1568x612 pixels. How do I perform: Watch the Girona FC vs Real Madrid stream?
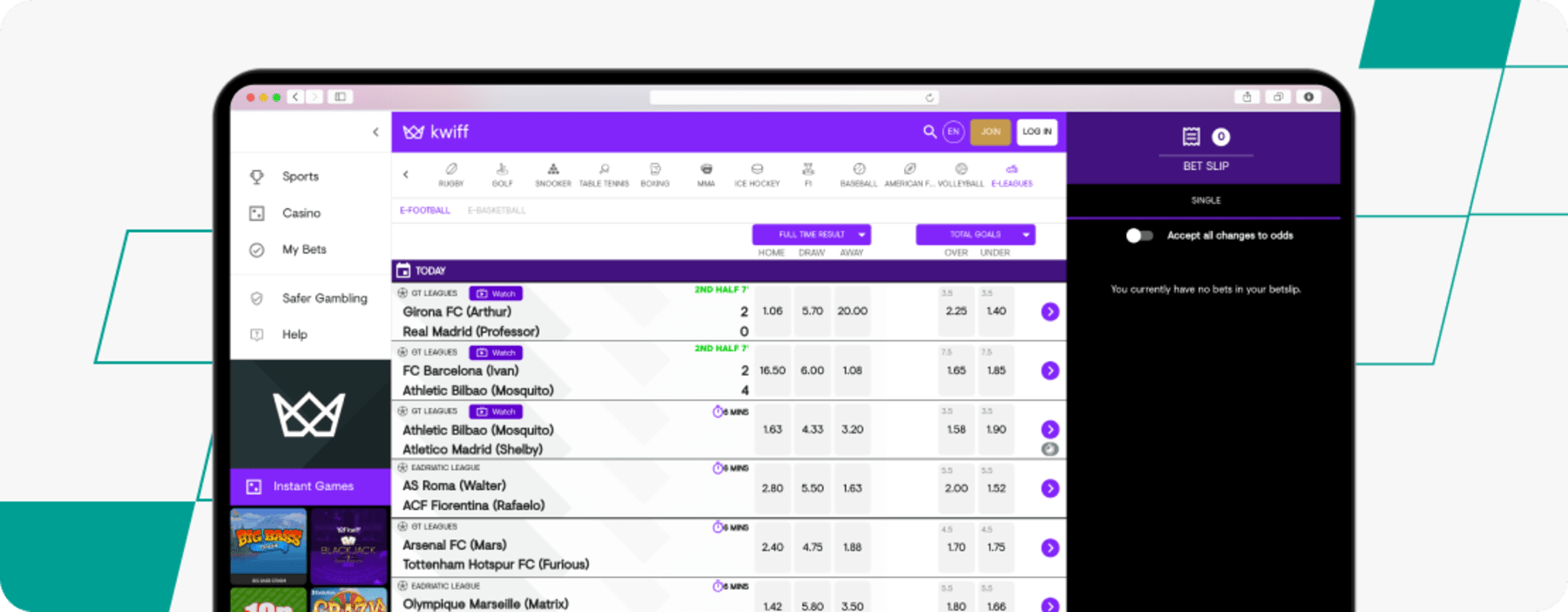pyautogui.click(x=496, y=294)
